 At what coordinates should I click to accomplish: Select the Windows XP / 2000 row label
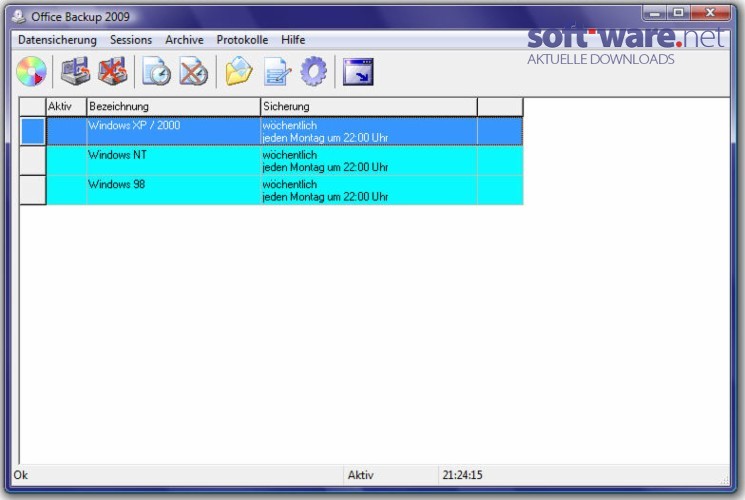tap(134, 125)
